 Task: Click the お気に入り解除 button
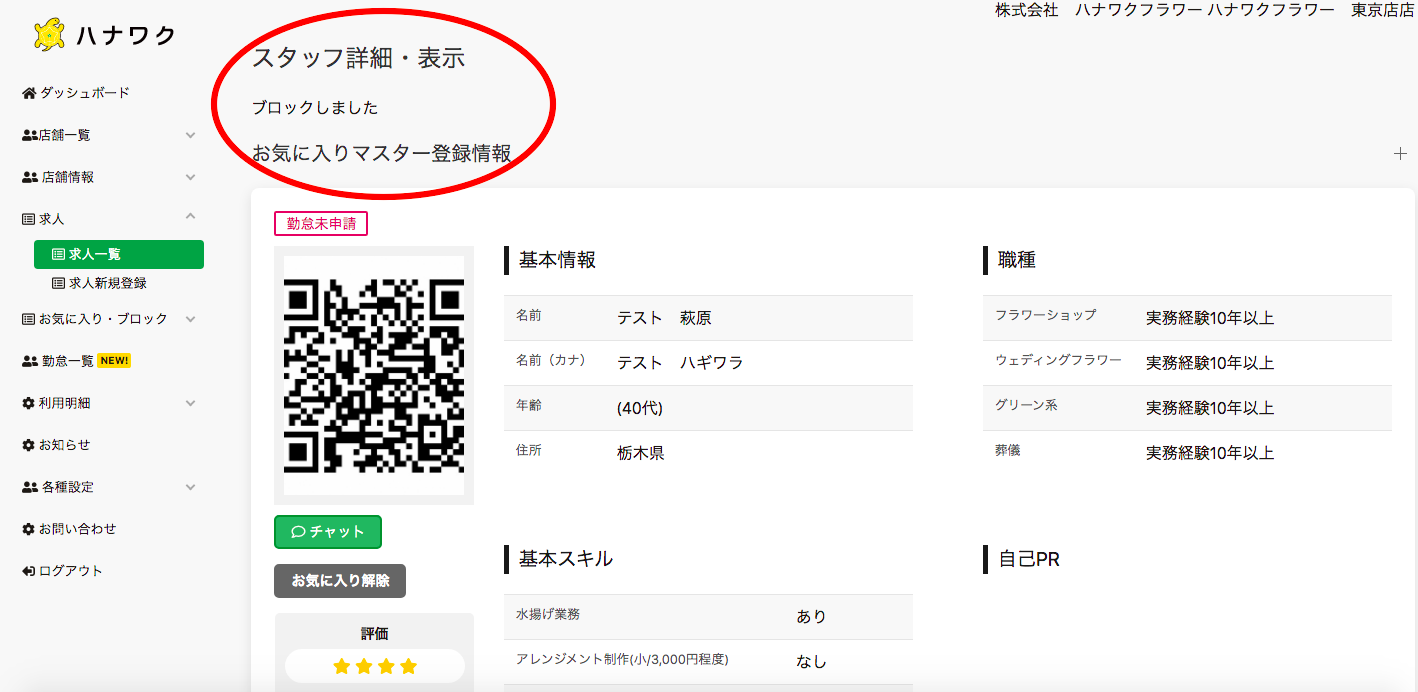(x=340, y=581)
